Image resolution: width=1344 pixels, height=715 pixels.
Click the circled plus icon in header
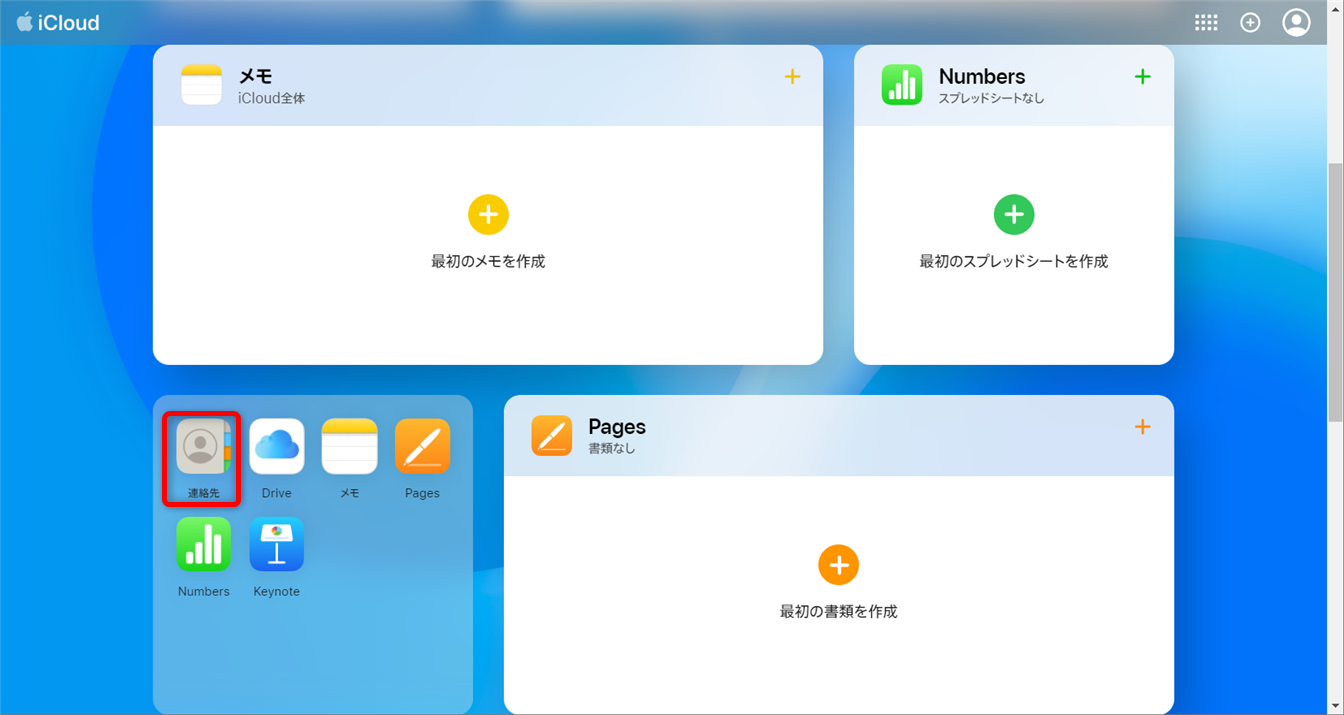point(1250,23)
